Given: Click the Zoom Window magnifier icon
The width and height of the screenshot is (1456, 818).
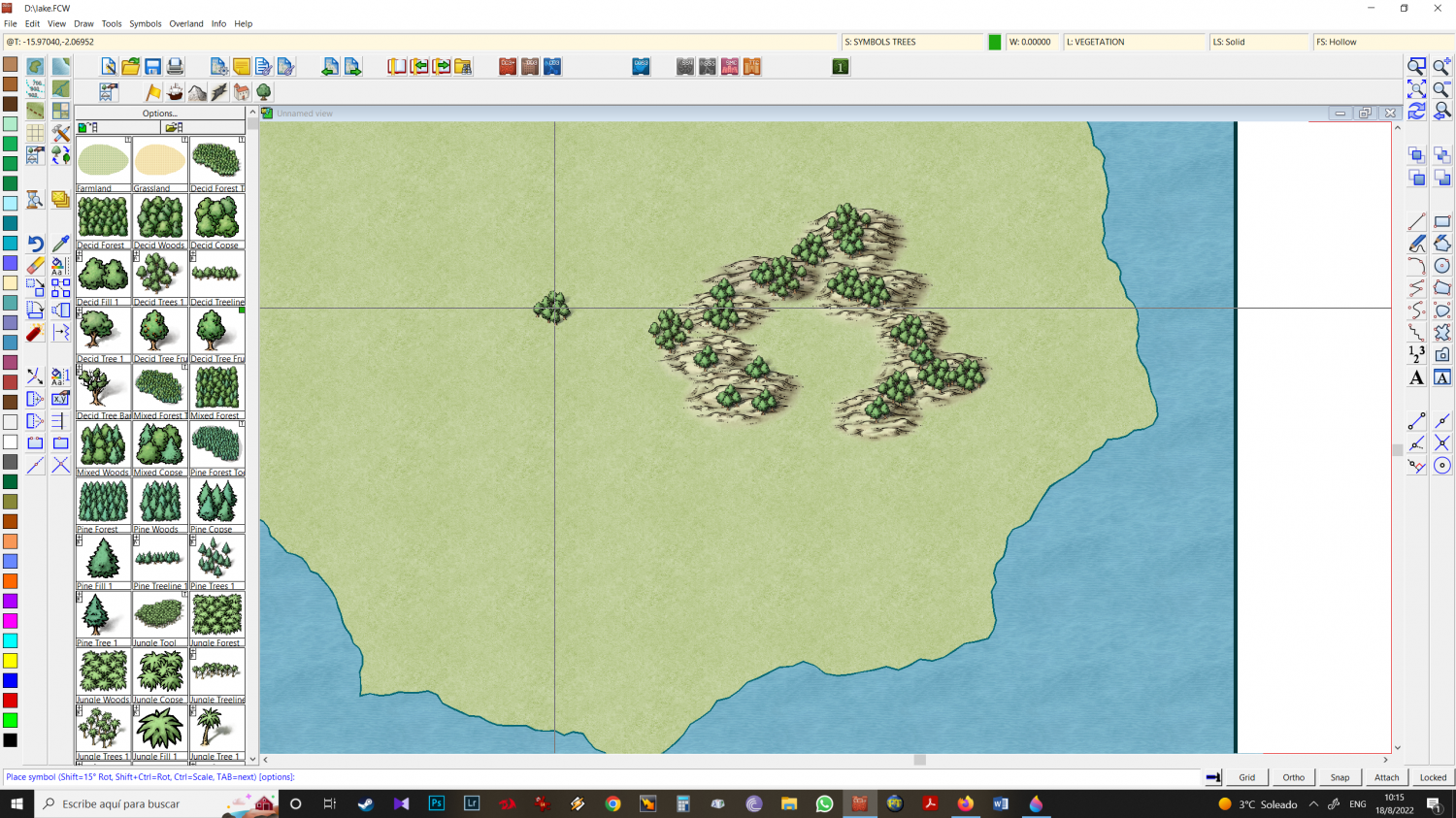Looking at the screenshot, I should pyautogui.click(x=1417, y=66).
